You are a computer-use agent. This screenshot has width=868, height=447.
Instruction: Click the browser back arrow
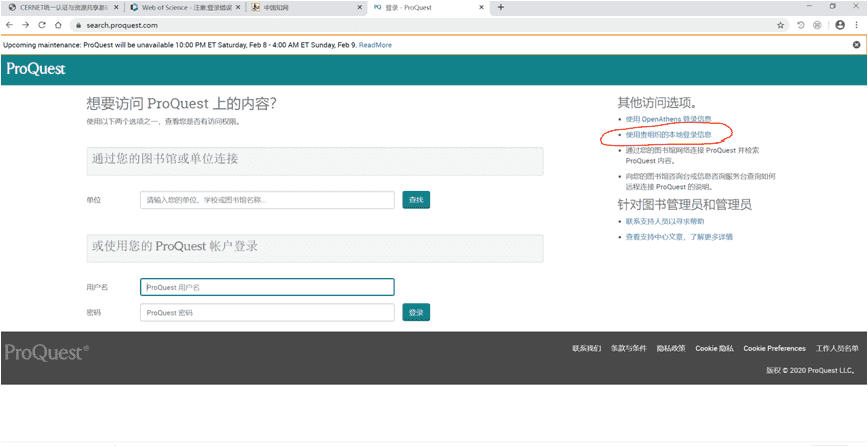pos(11,24)
